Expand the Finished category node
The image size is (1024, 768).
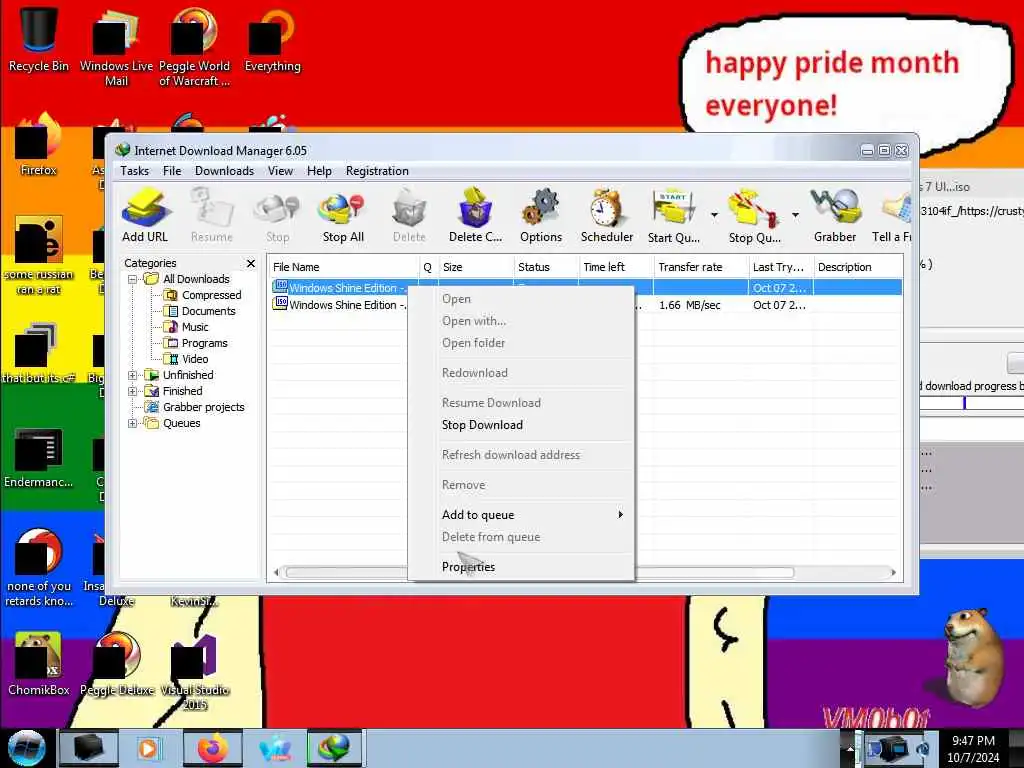click(133, 391)
